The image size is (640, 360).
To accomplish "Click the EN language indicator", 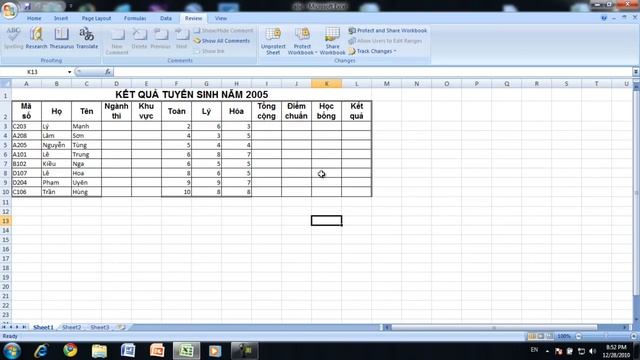I will 534,350.
